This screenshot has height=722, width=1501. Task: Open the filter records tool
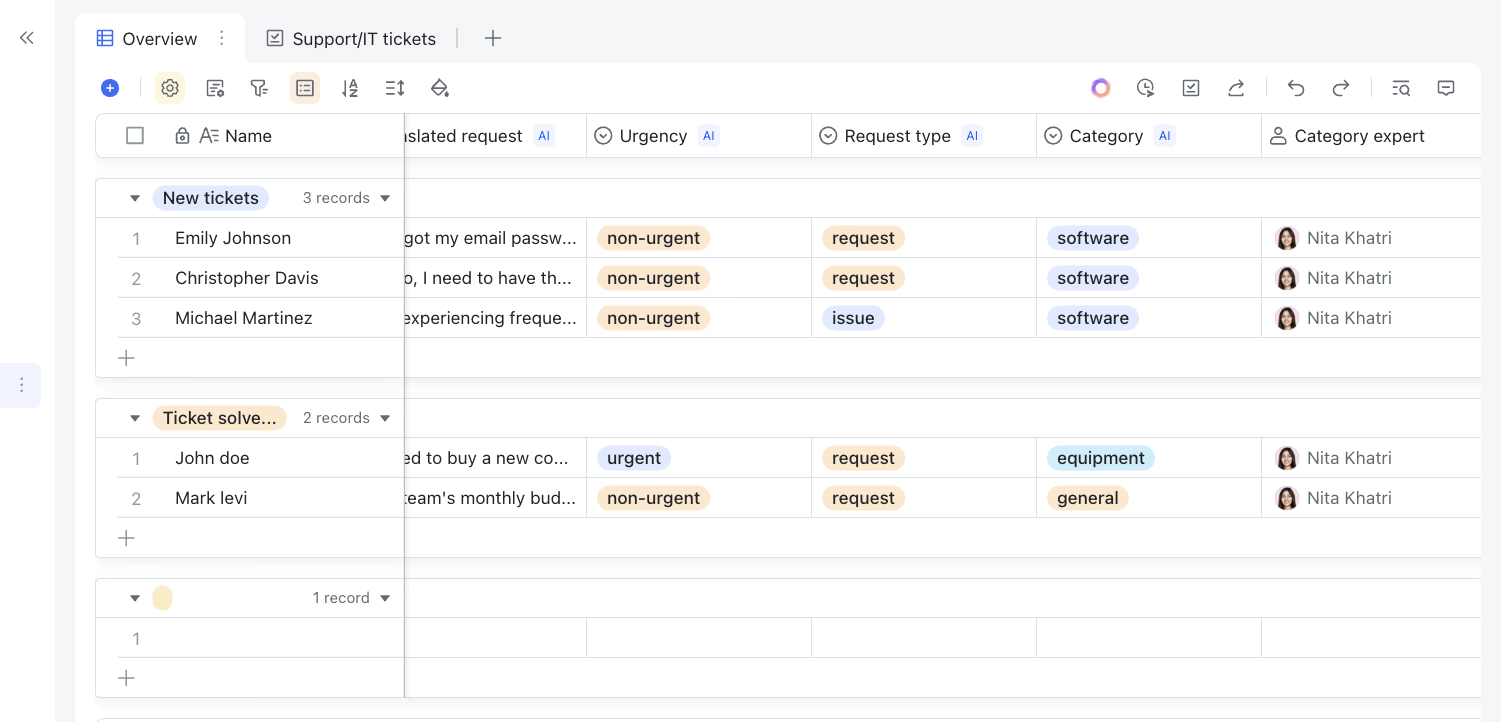[259, 88]
